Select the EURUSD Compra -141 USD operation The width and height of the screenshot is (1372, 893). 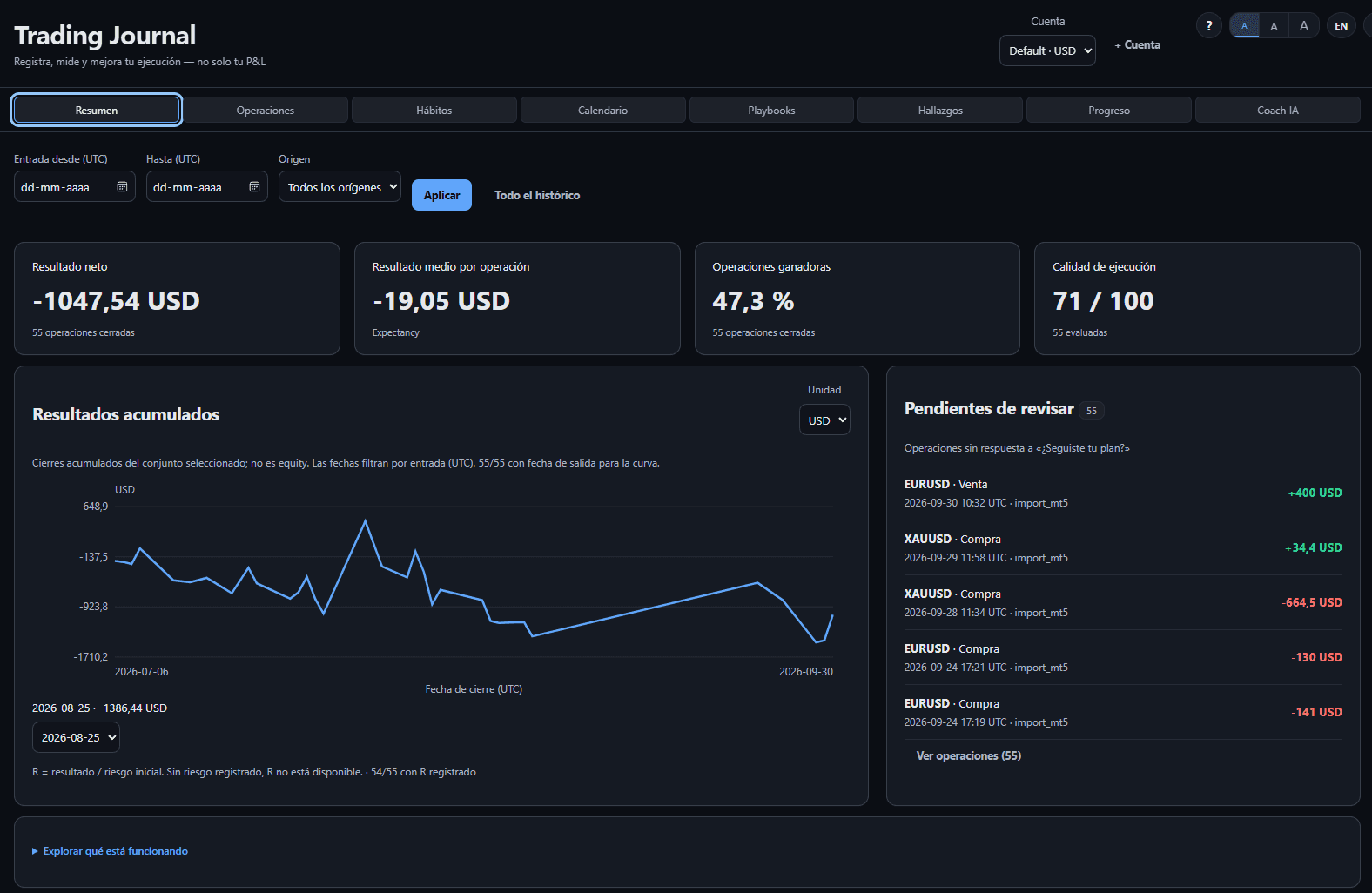tap(1123, 712)
